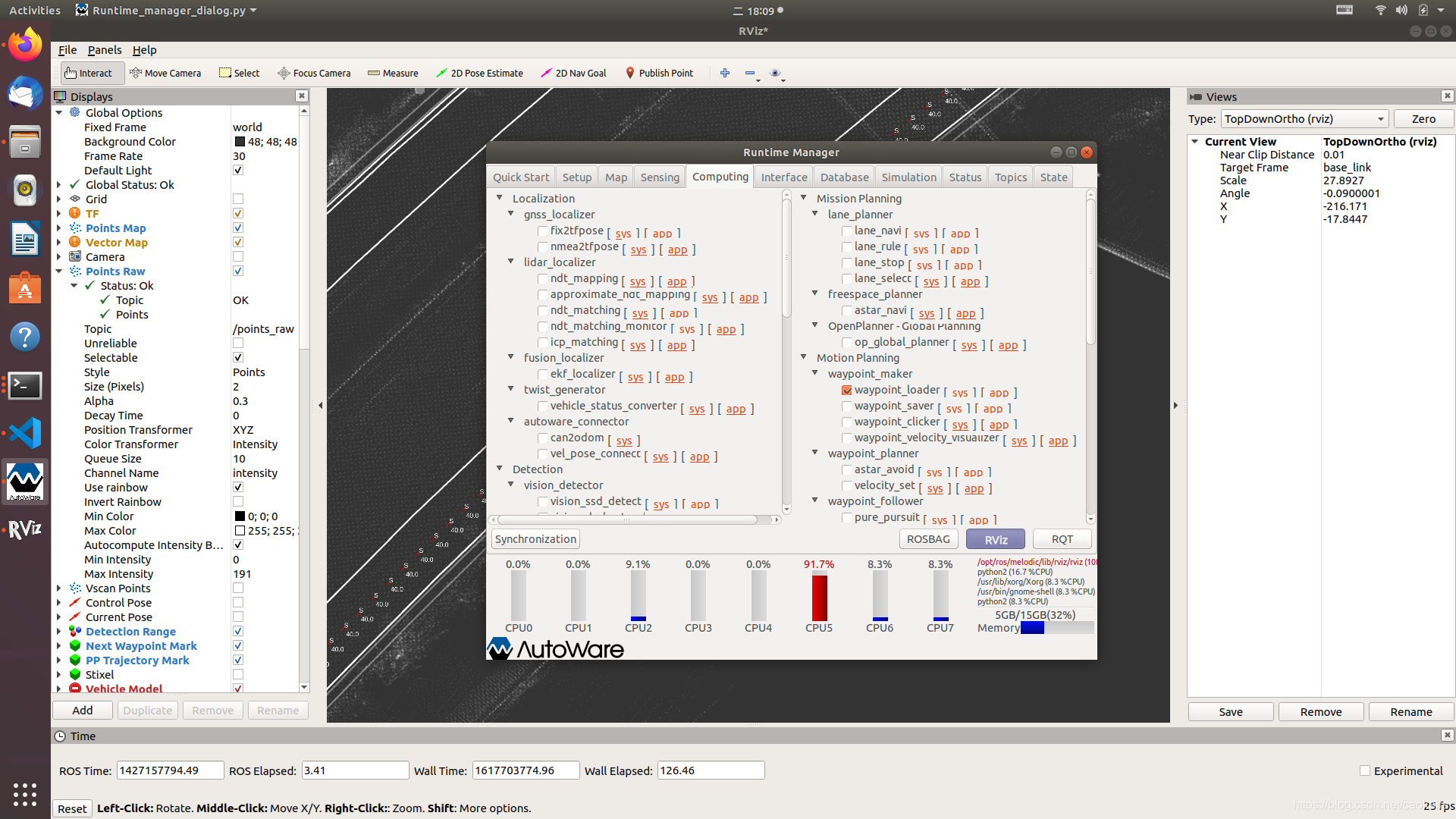Click the blue plus add-tool icon
Viewport: 1456px width, 819px height.
click(x=725, y=73)
